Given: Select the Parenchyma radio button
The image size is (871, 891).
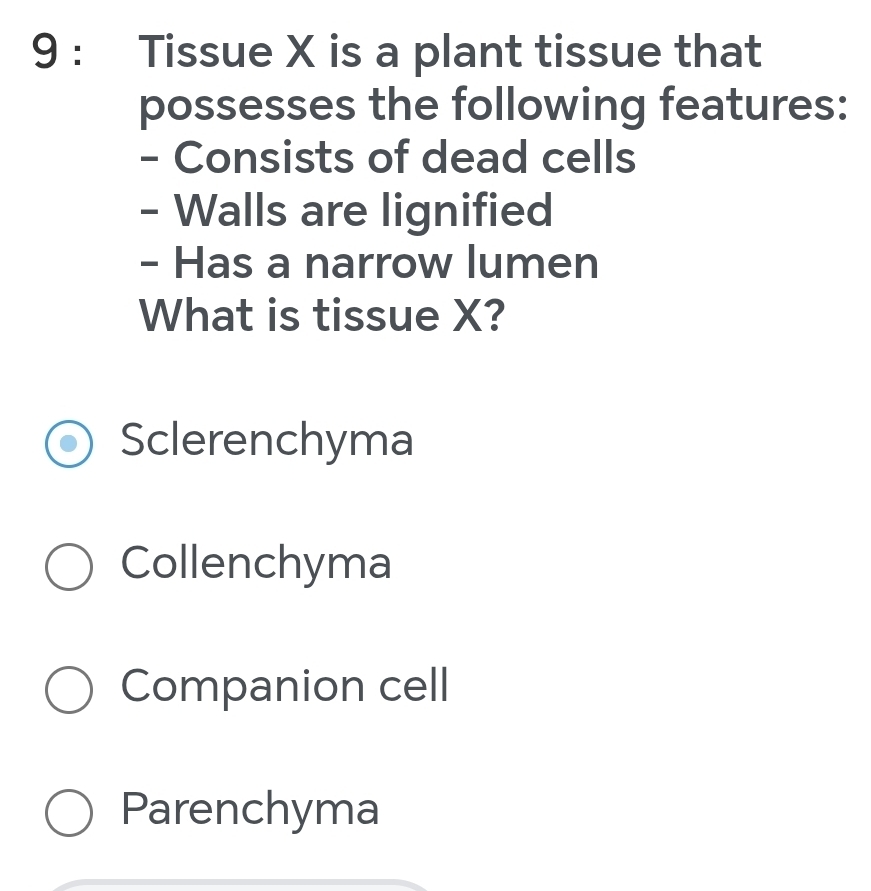Looking at the screenshot, I should click(68, 813).
